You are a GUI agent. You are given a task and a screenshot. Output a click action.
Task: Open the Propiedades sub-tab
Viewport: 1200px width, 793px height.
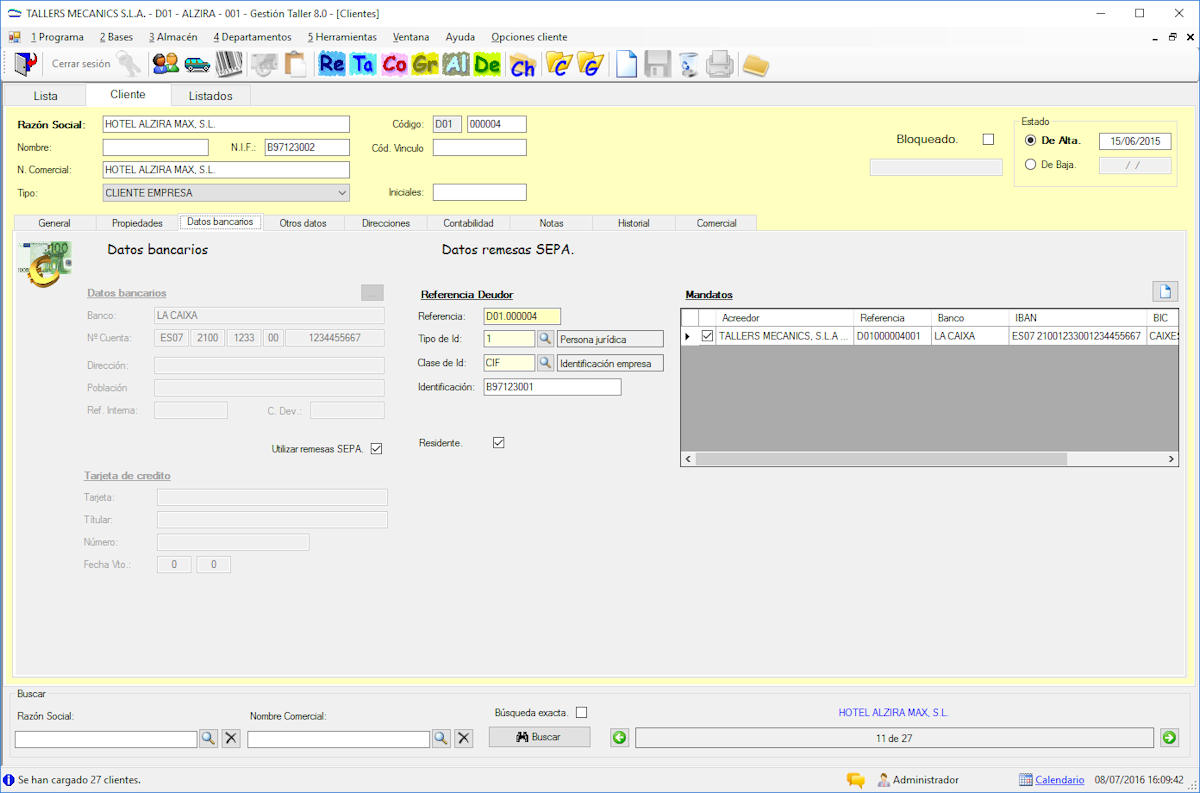point(137,223)
